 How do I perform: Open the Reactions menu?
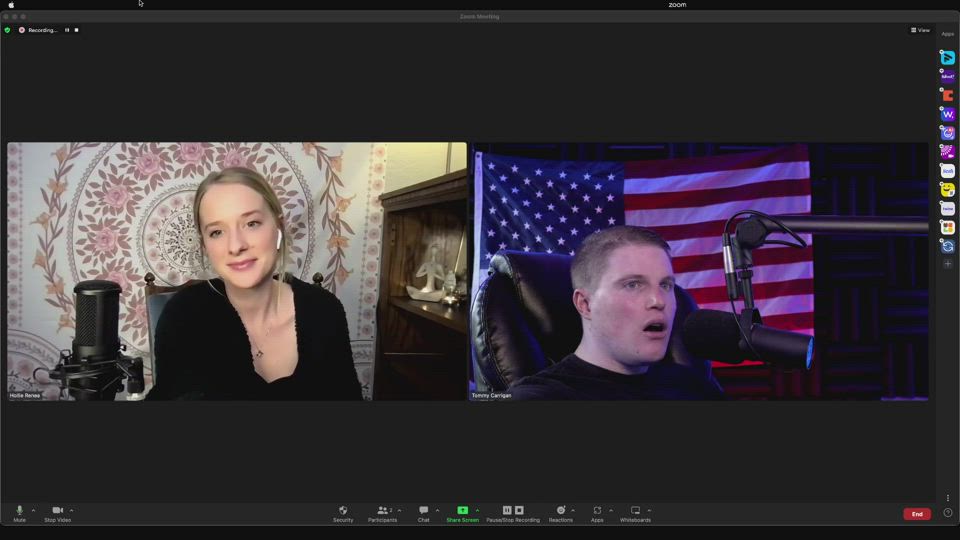click(x=560, y=513)
